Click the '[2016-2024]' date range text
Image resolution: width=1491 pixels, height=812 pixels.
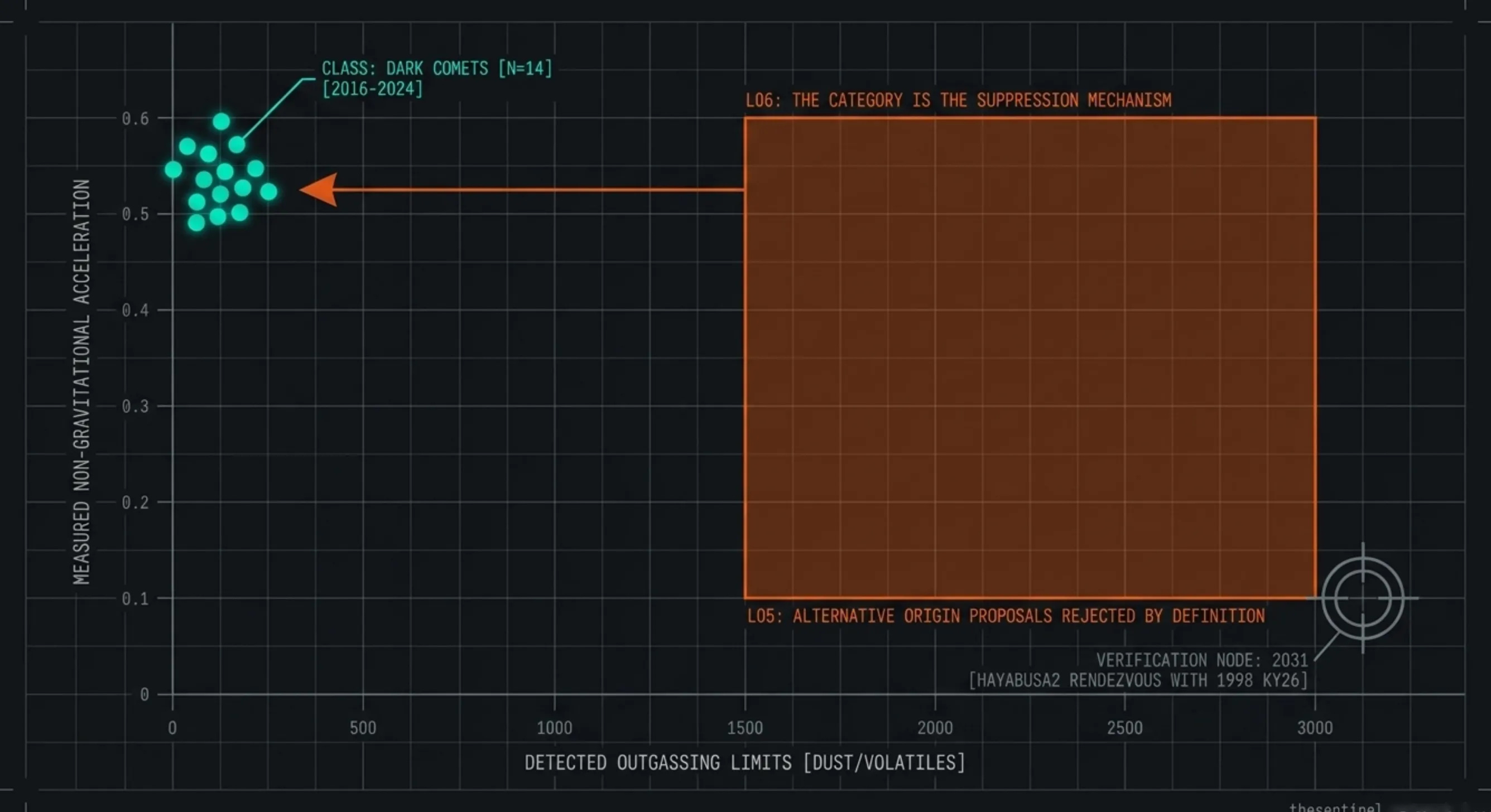tap(372, 89)
